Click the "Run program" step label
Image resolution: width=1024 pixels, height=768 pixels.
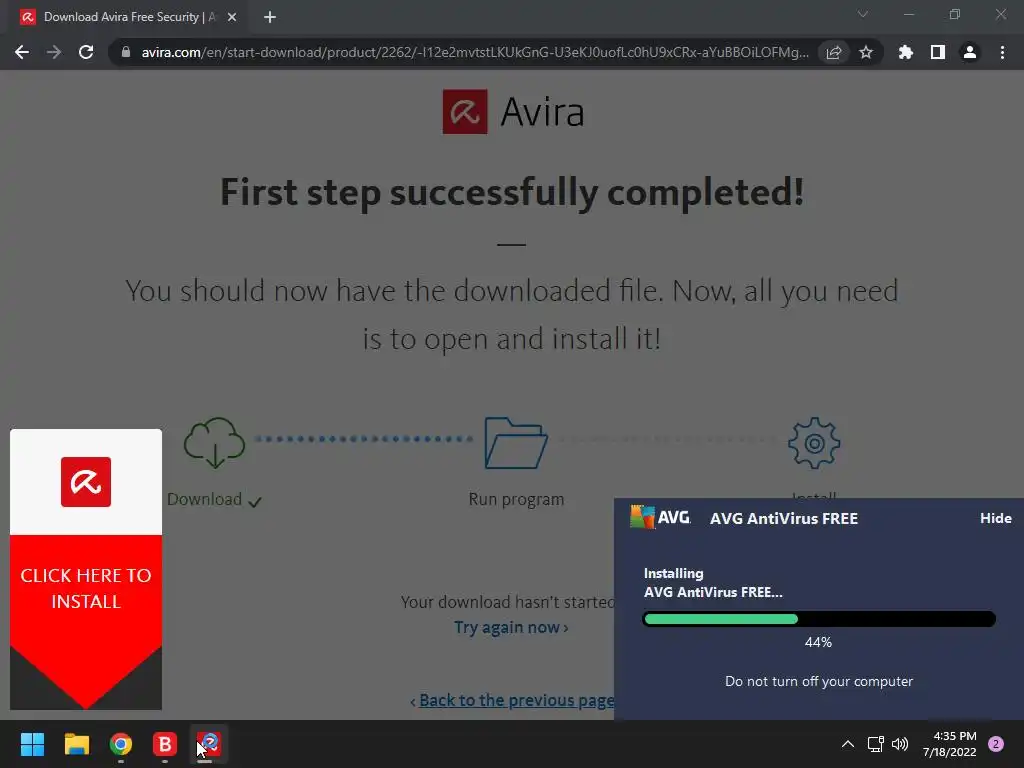[516, 500]
